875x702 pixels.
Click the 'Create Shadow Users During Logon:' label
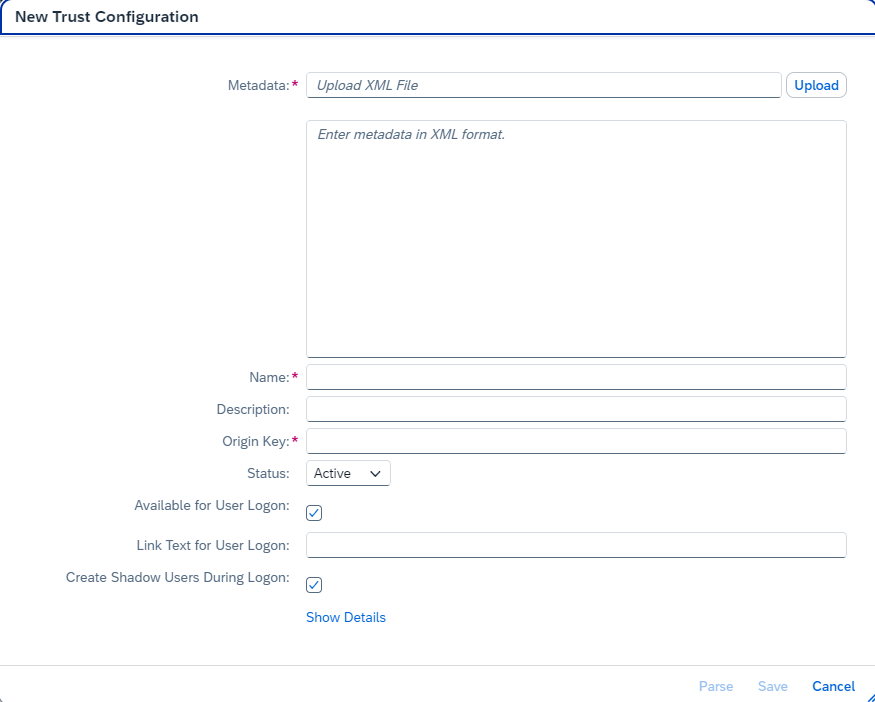point(177,577)
